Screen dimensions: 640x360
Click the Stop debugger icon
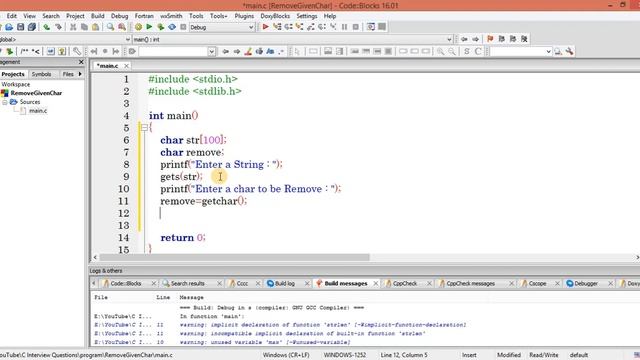pos(356,27)
